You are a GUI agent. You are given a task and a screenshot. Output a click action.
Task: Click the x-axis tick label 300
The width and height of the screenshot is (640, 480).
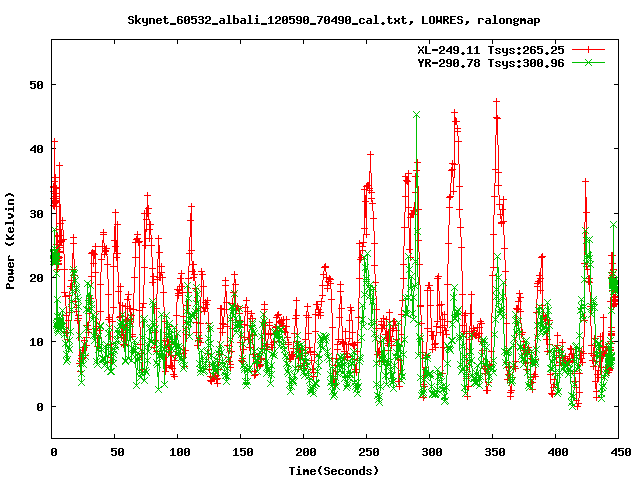432,452
